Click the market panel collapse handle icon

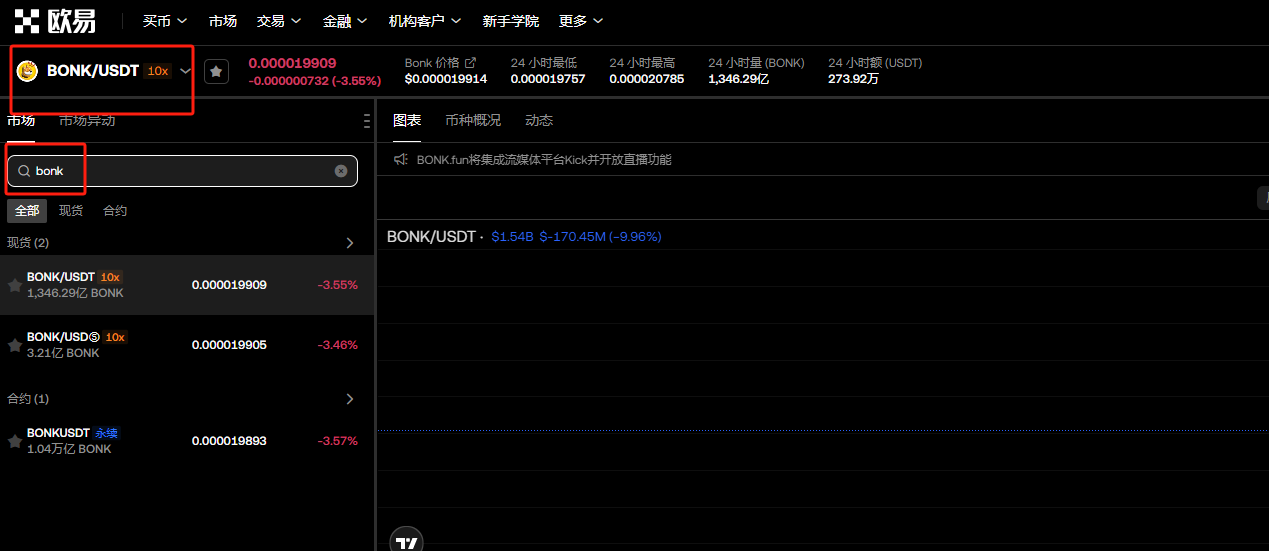click(366, 121)
